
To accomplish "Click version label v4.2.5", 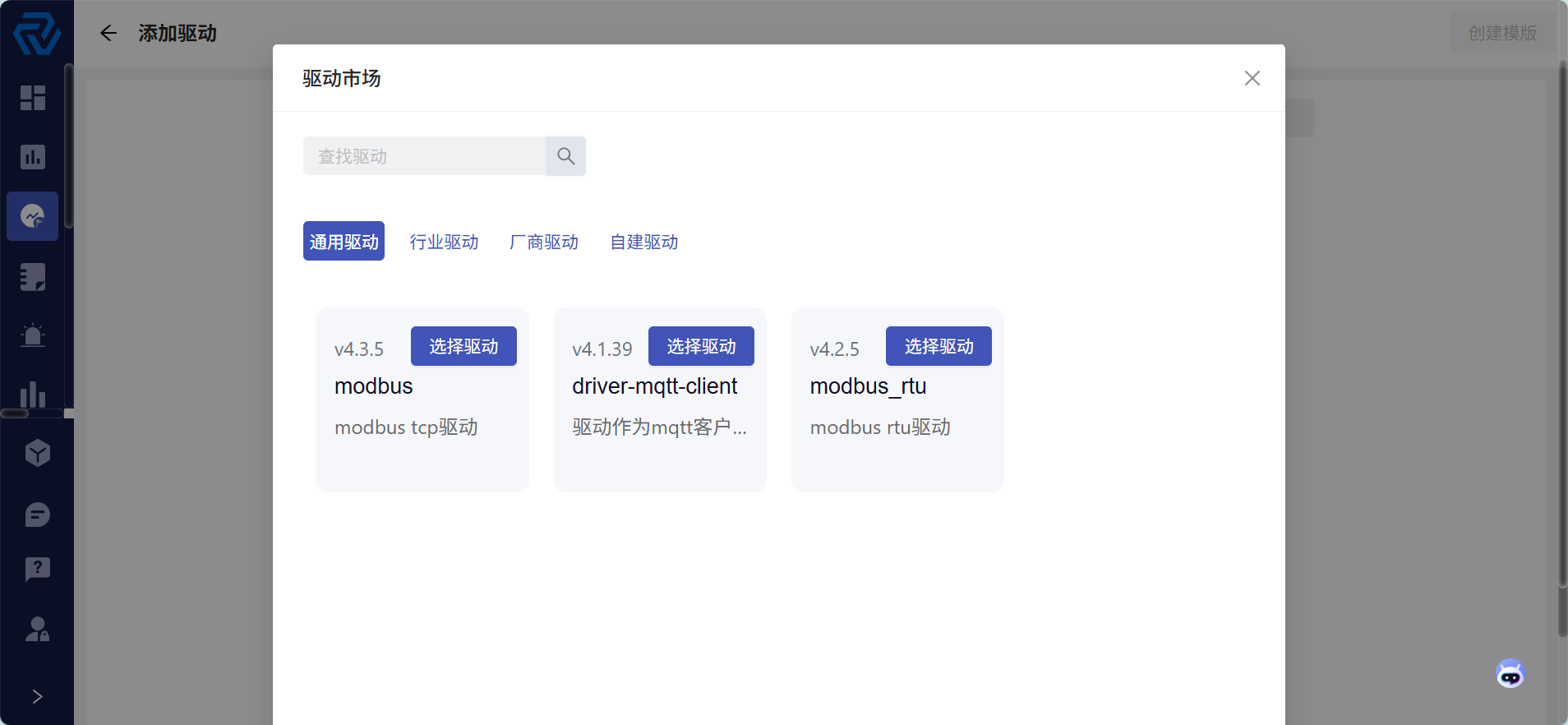I will click(835, 349).
